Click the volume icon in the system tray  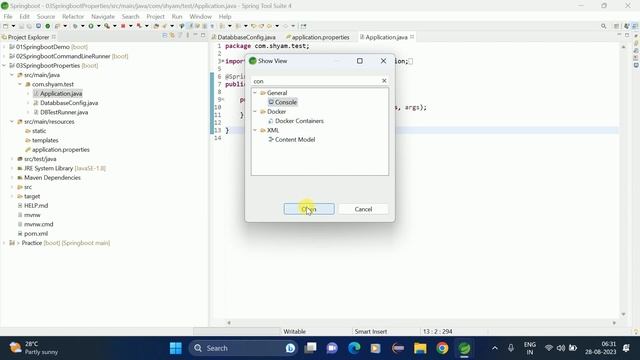pyautogui.click(x=561, y=348)
